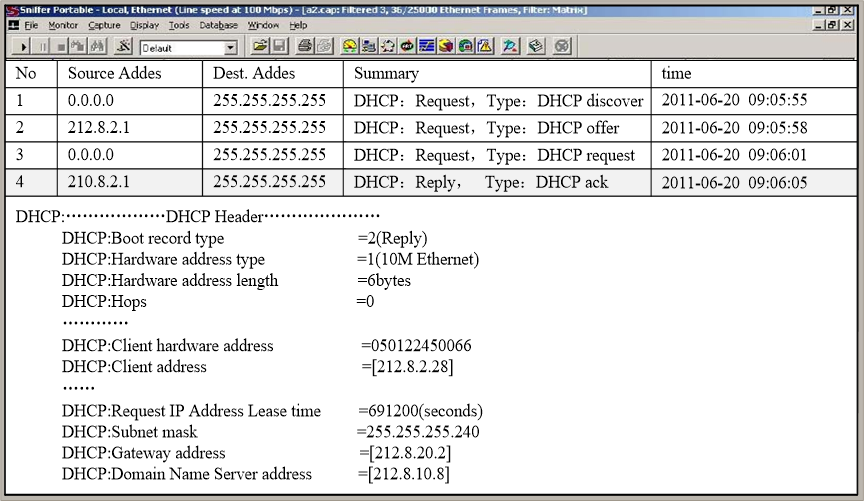Expand the Default filter dropdown arrow
This screenshot has height=501, width=864.
tap(230, 48)
